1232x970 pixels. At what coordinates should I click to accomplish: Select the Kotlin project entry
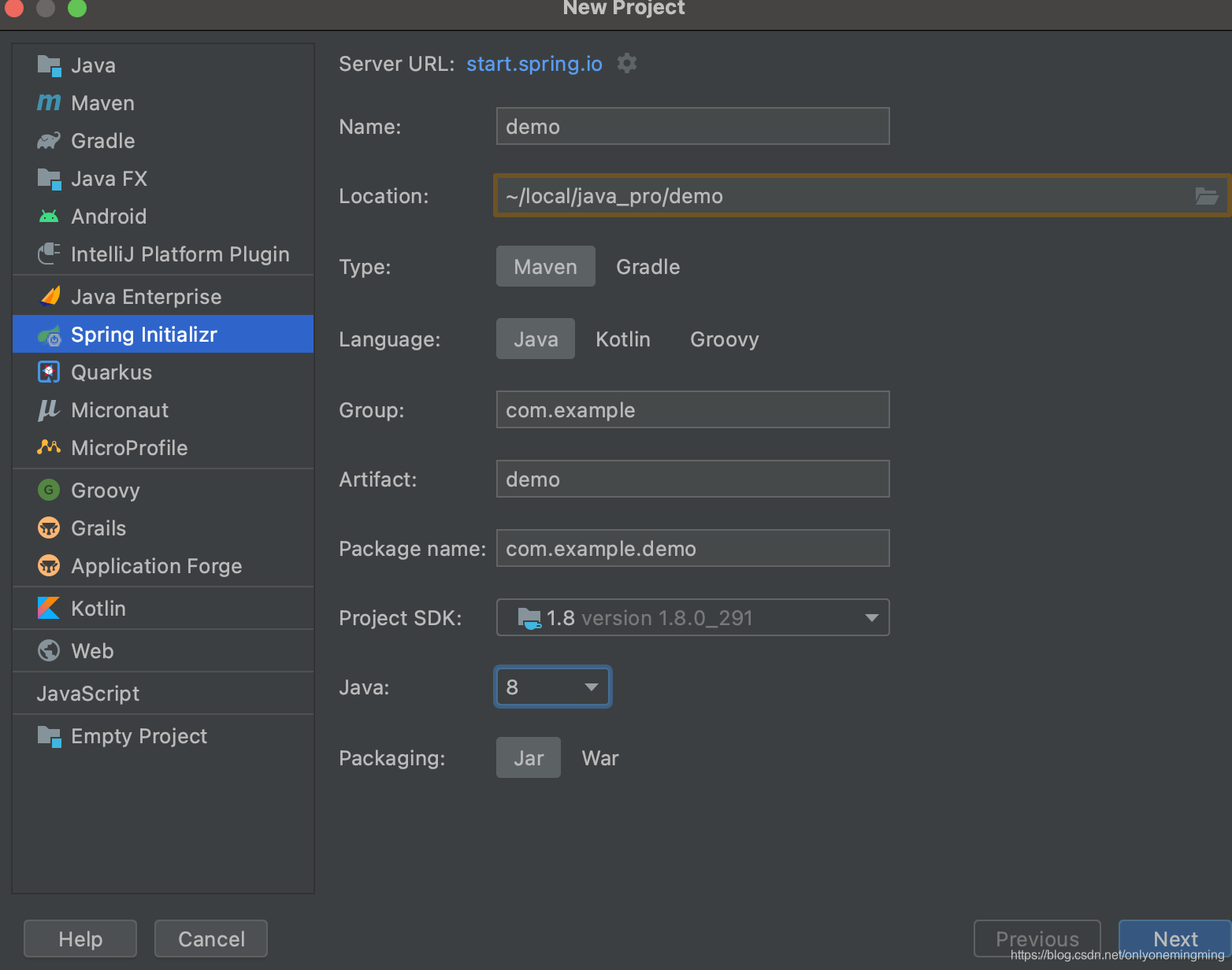tap(163, 608)
